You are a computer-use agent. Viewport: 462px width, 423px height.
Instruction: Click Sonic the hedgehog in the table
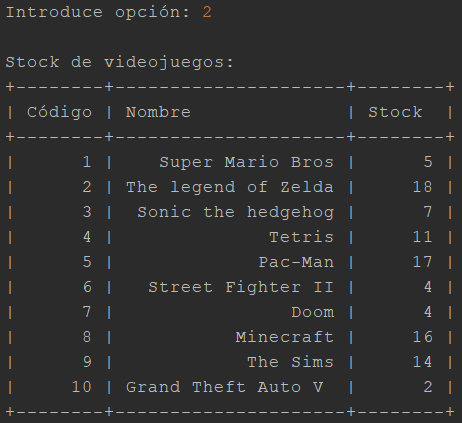(x=236, y=213)
